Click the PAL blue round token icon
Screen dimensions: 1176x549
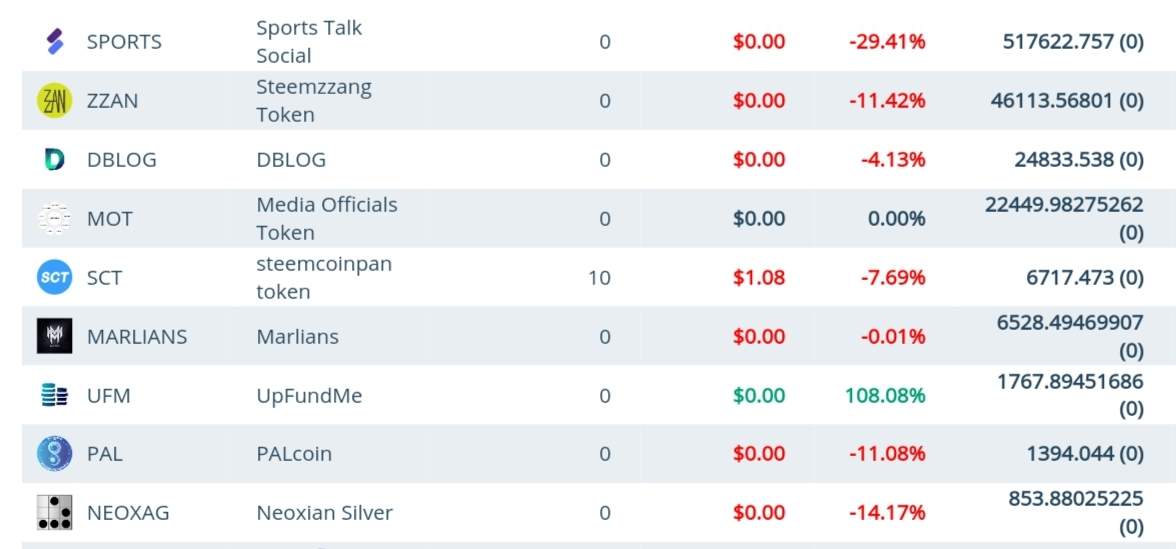click(55, 454)
